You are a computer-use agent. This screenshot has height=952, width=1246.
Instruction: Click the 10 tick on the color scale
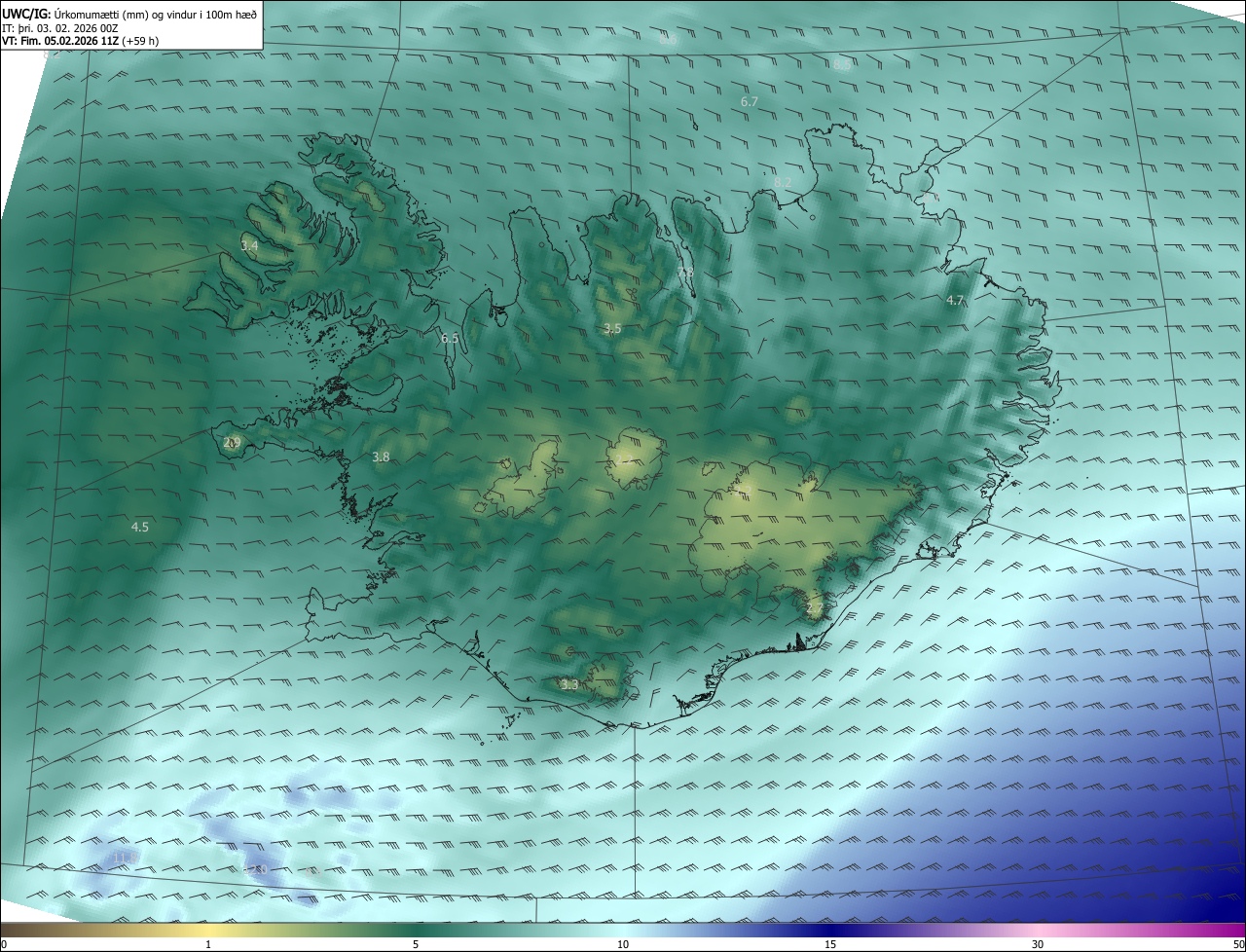(x=623, y=944)
